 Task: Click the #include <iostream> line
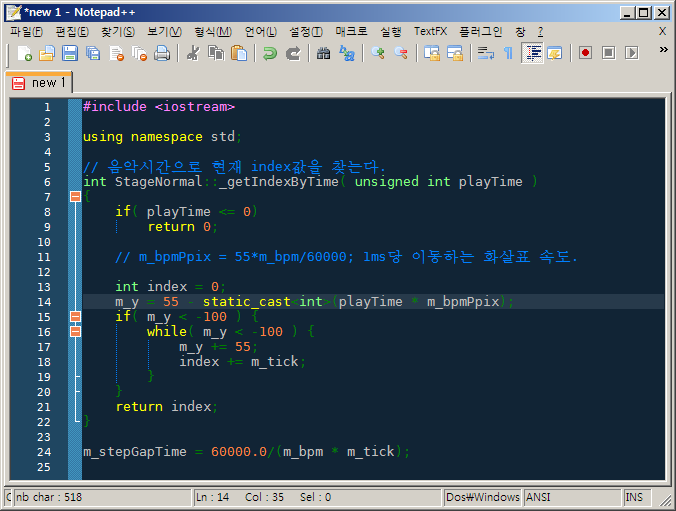[x=159, y=107]
